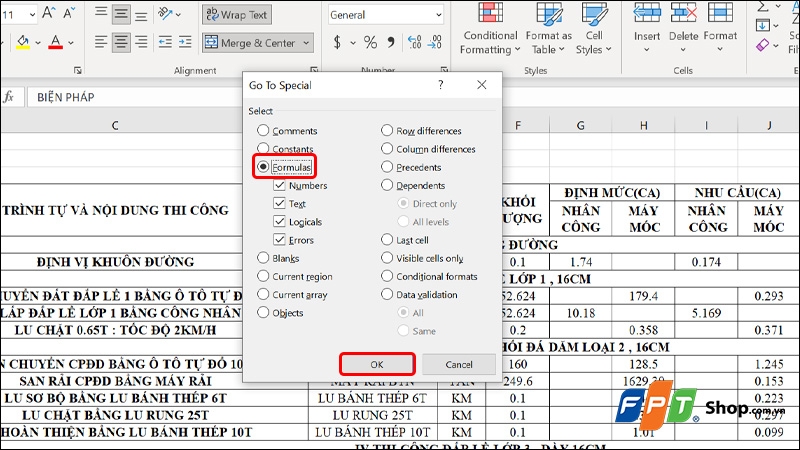Viewport: 800px width, 450px height.
Task: Click the Delete cells icon
Action: pyautogui.click(x=684, y=13)
